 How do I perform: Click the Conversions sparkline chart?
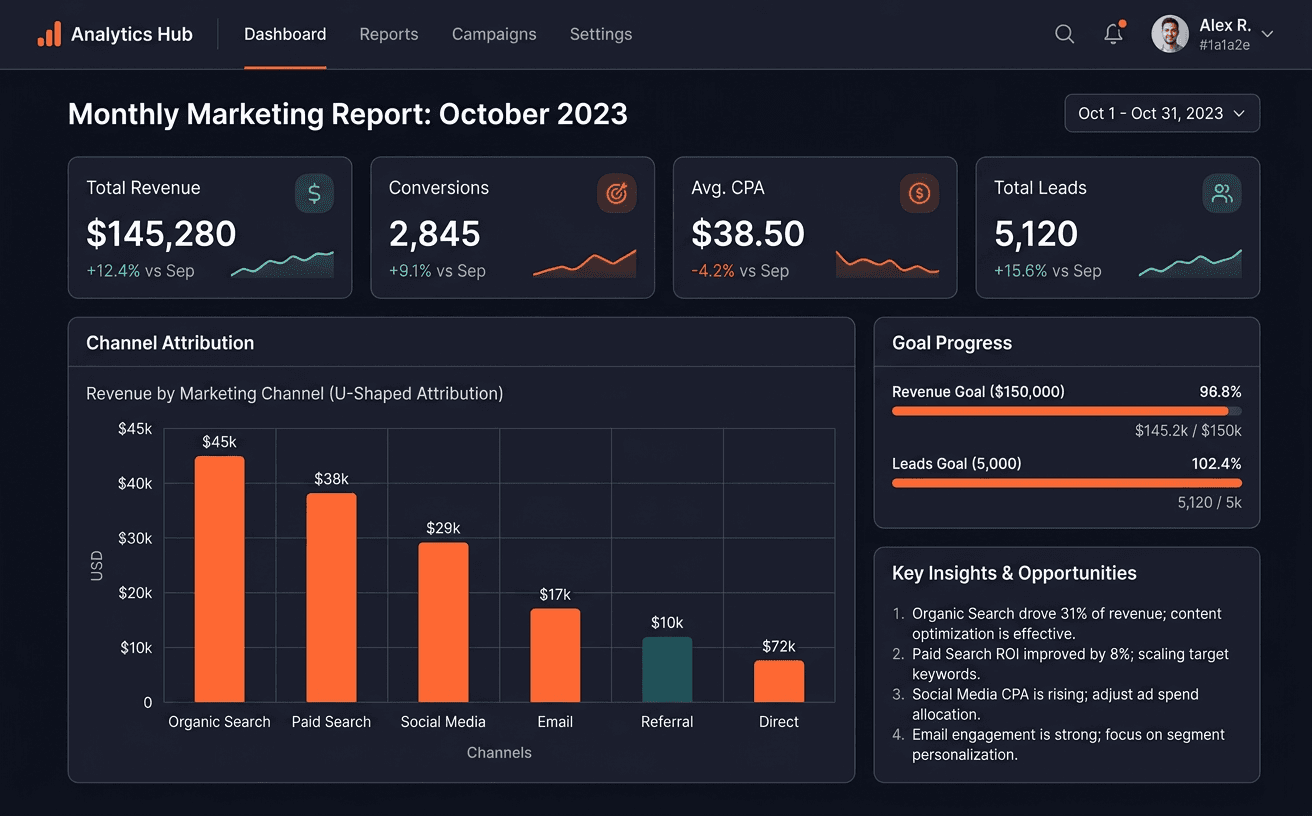[585, 263]
